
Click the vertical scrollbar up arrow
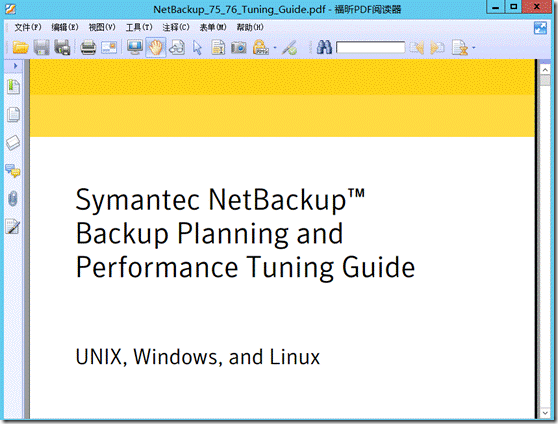tap(545, 70)
